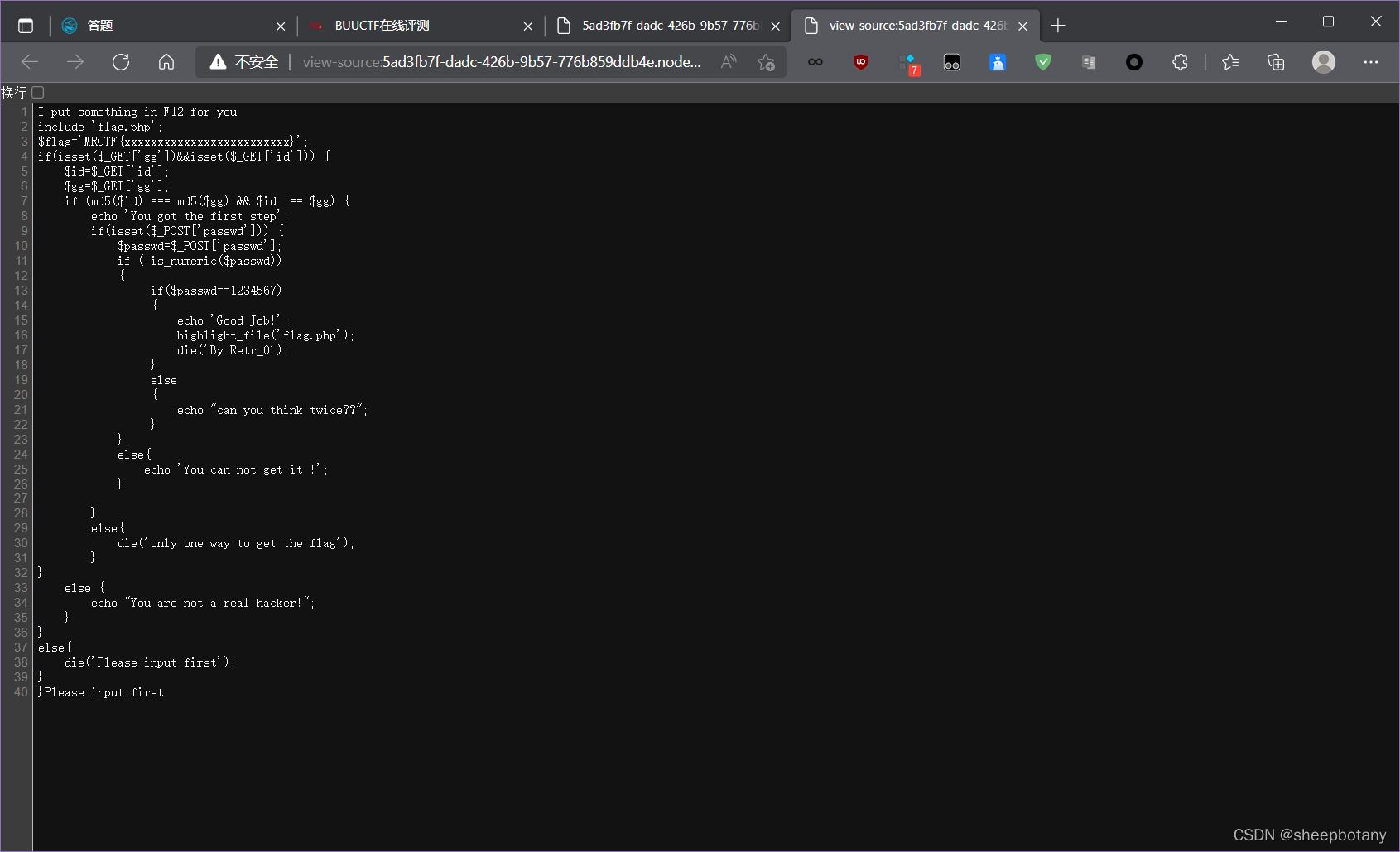Close the view-source tab

click(1023, 26)
